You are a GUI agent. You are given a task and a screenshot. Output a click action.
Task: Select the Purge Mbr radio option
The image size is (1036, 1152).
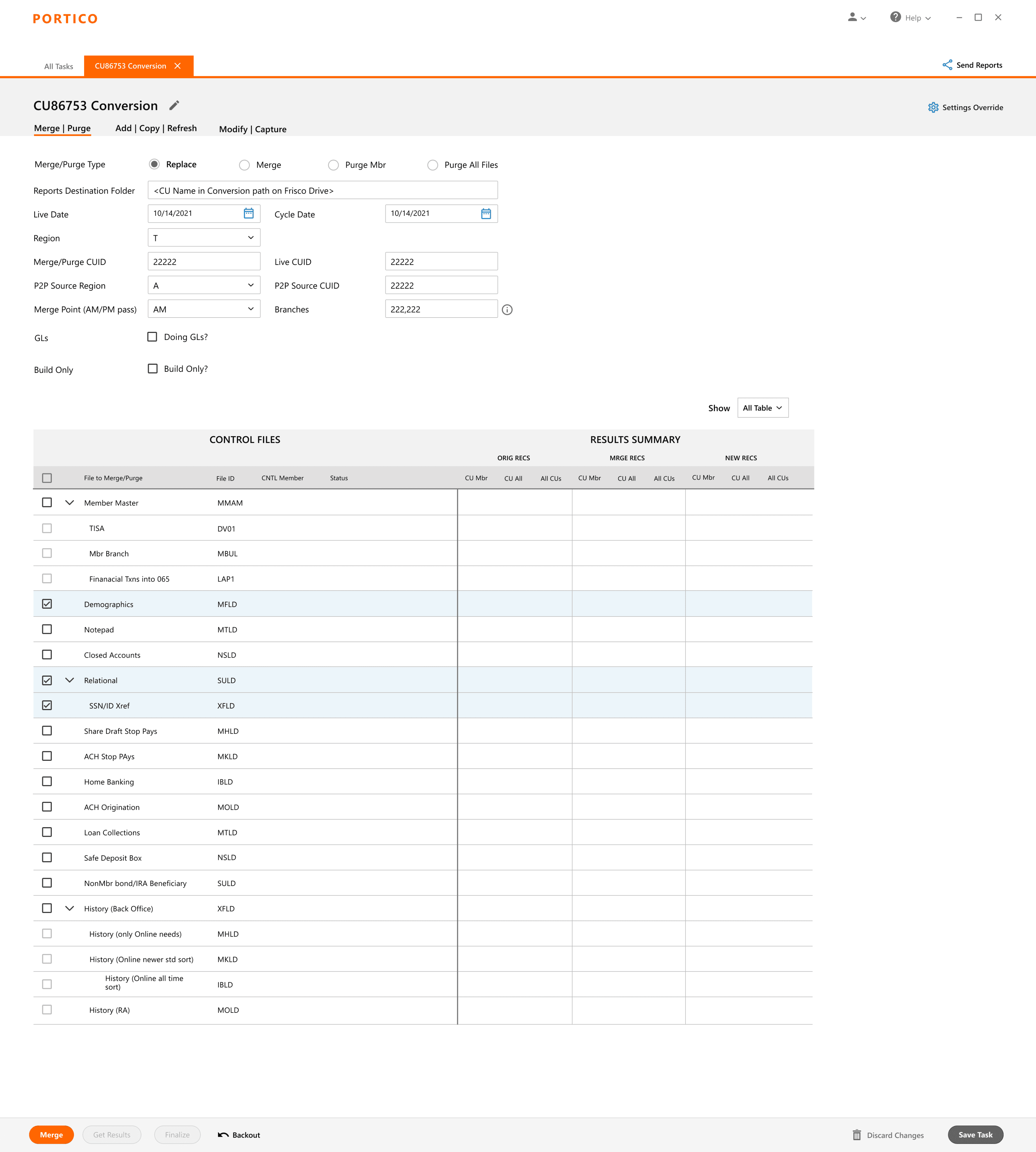tap(334, 165)
